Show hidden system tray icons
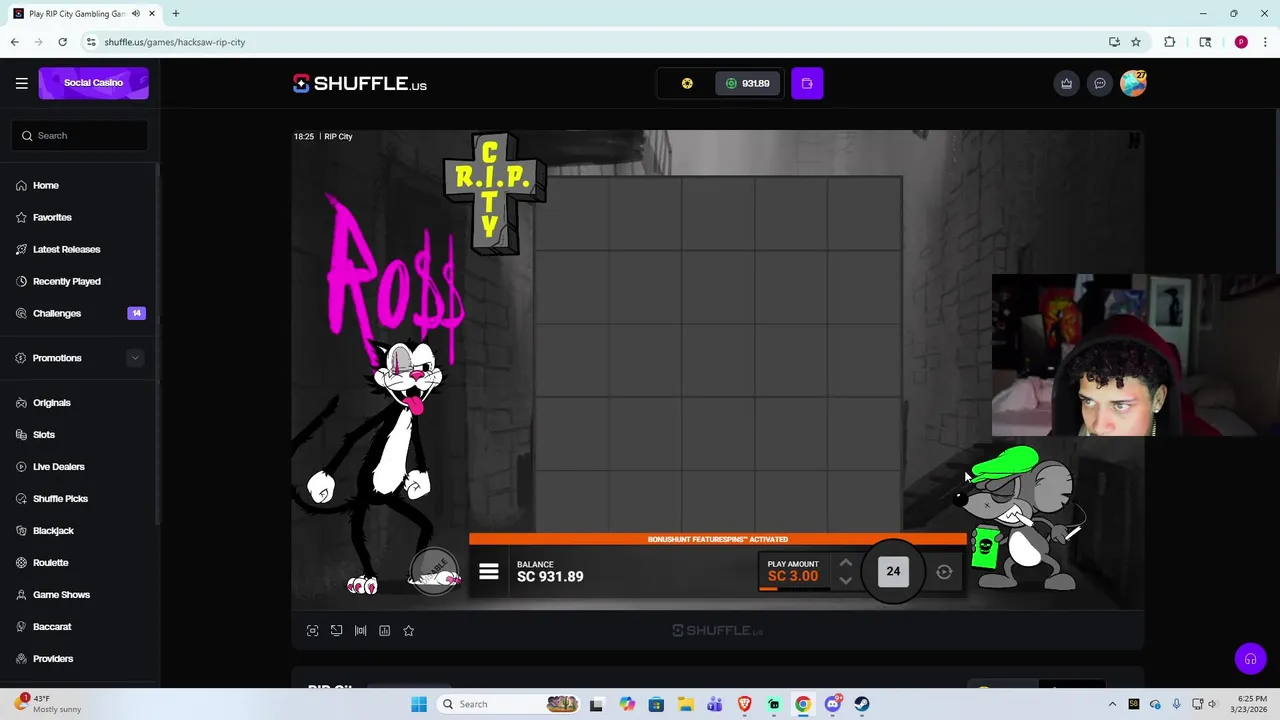 (x=1112, y=704)
